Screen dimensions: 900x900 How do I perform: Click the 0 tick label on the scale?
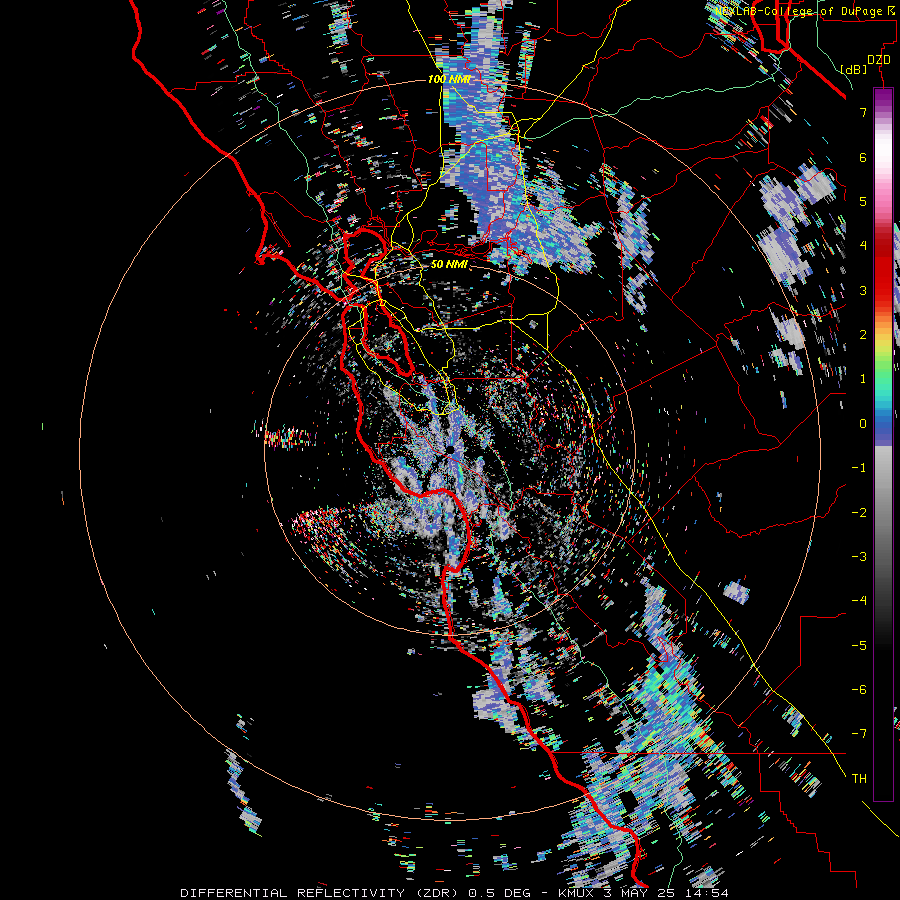[863, 424]
